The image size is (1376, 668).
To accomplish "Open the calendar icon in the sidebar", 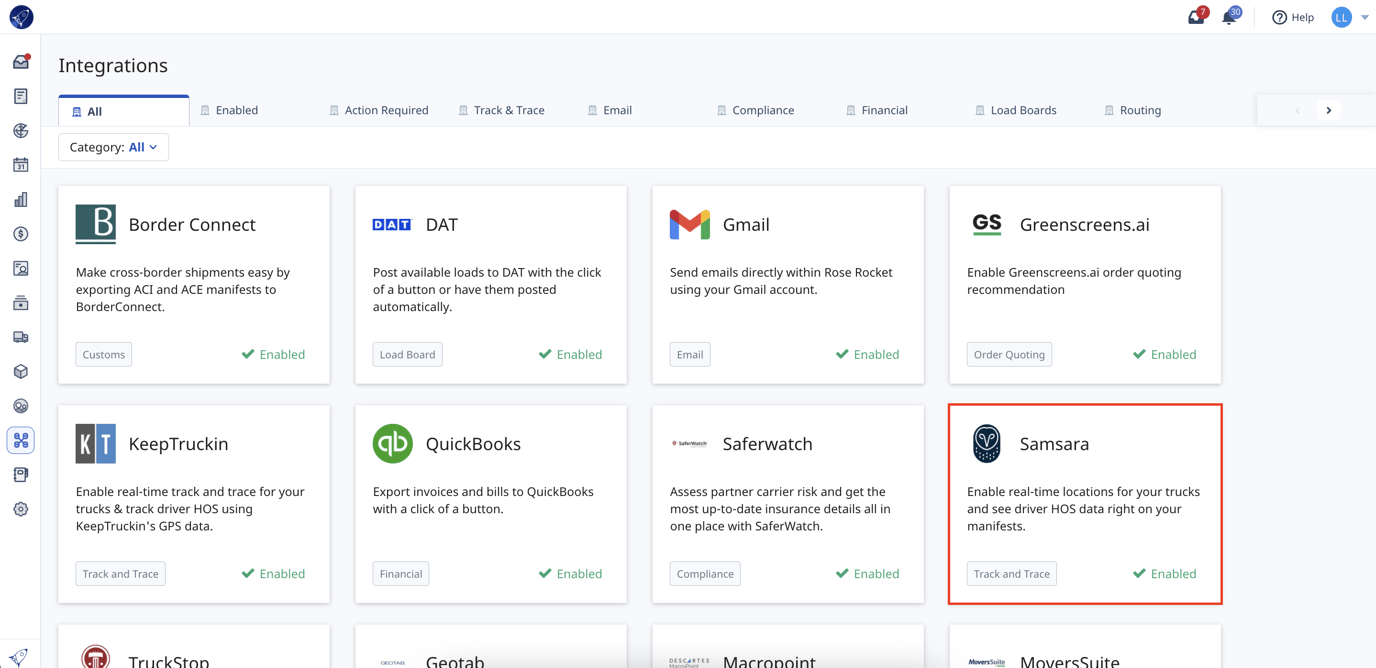I will (x=20, y=165).
